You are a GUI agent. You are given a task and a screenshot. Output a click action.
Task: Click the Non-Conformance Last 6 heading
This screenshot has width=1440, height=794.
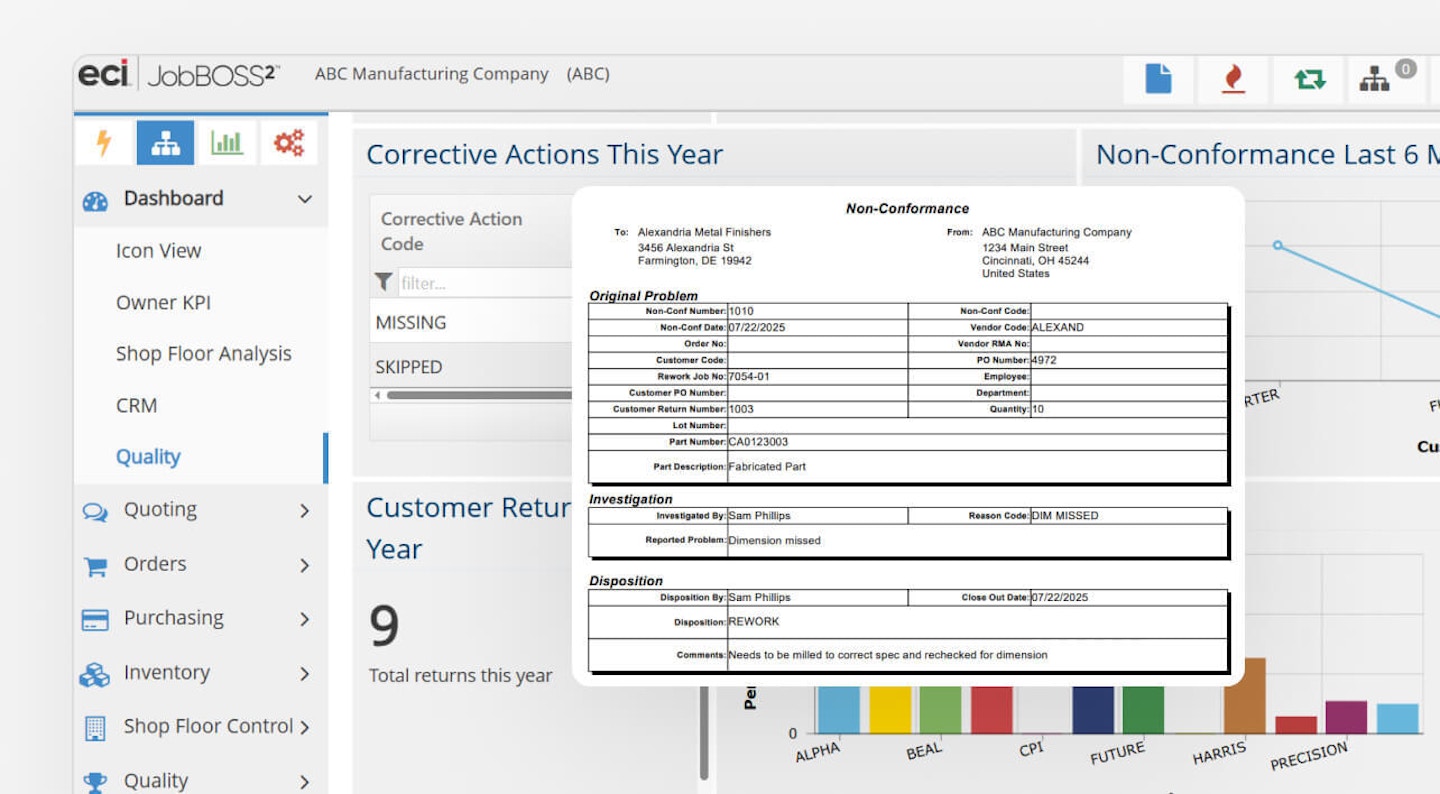[x=1266, y=154]
